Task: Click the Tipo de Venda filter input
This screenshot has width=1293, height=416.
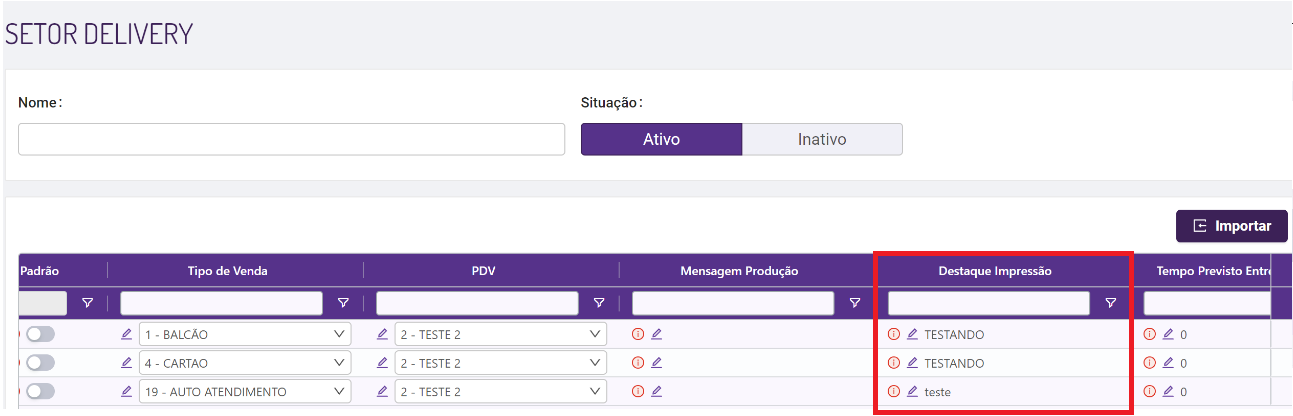Action: point(221,303)
